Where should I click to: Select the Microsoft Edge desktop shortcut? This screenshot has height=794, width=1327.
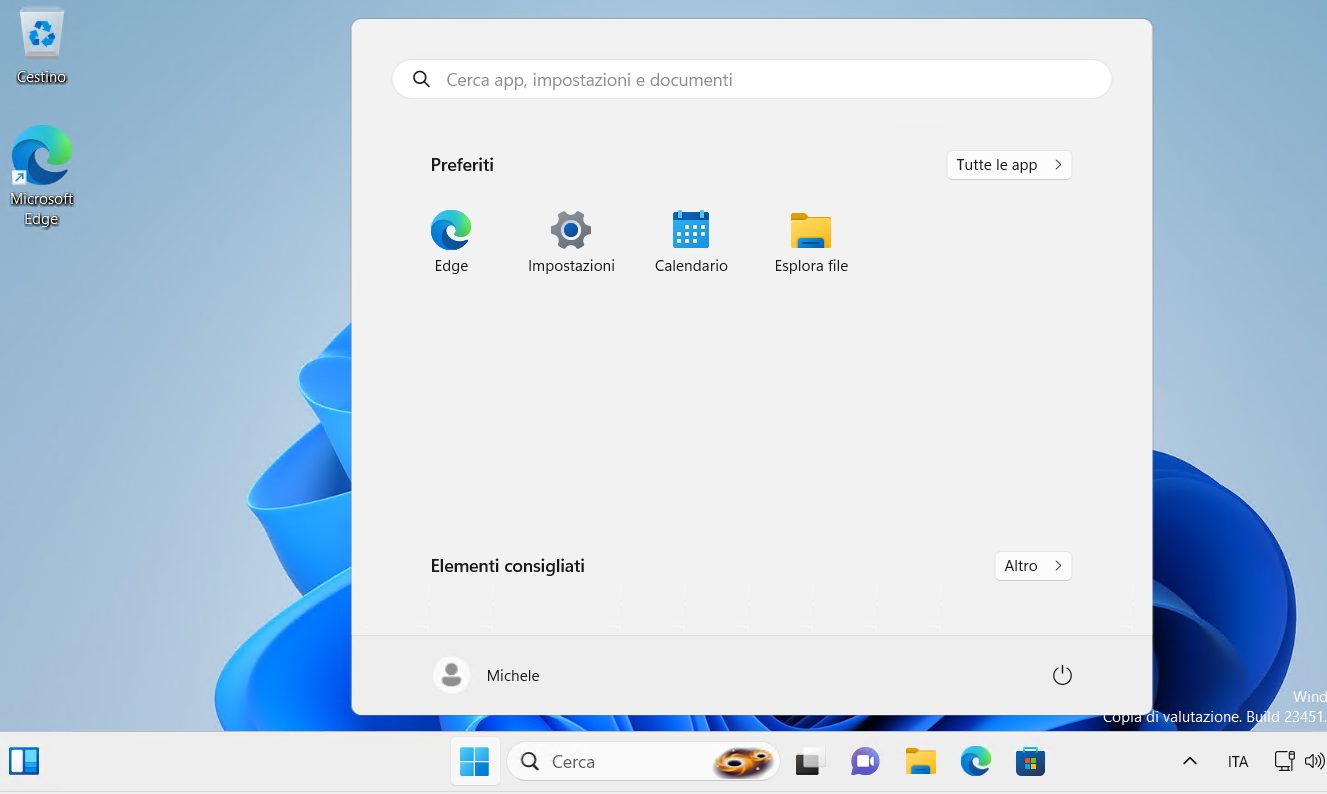[x=42, y=176]
